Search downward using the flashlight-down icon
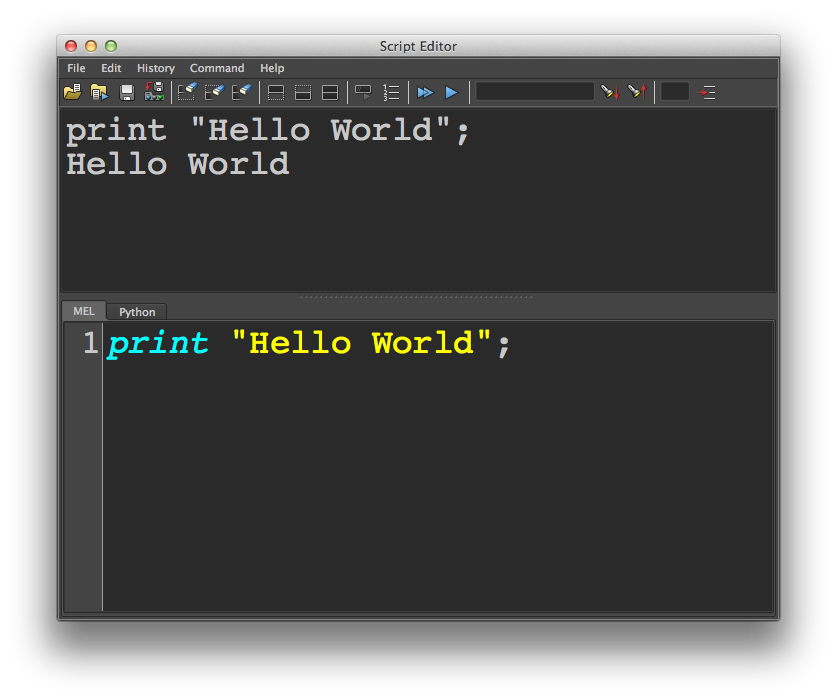This screenshot has width=837, height=700. click(x=609, y=92)
